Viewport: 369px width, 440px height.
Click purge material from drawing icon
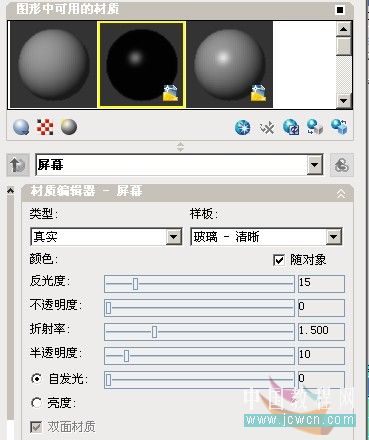[267, 127]
